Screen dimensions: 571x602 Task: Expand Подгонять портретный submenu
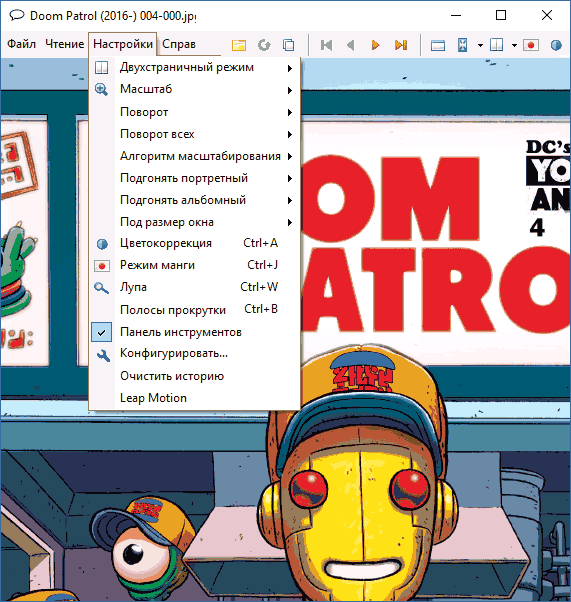tap(195, 178)
